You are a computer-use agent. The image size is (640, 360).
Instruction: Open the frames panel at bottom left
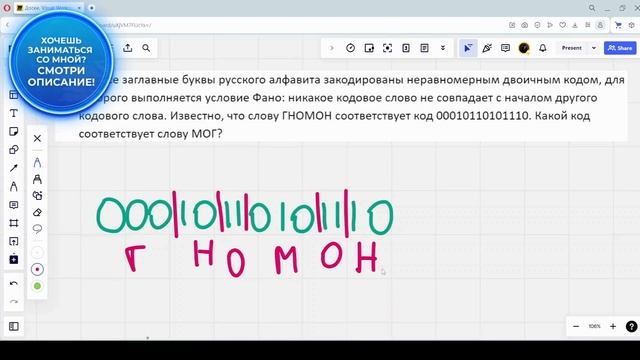click(x=13, y=327)
